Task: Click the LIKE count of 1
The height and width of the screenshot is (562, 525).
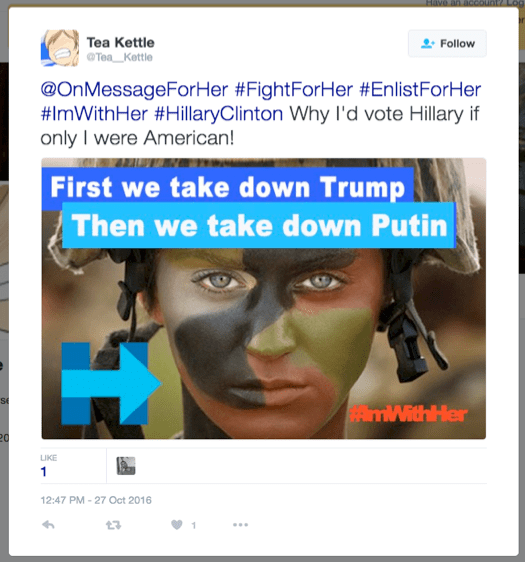Action: tap(48, 467)
